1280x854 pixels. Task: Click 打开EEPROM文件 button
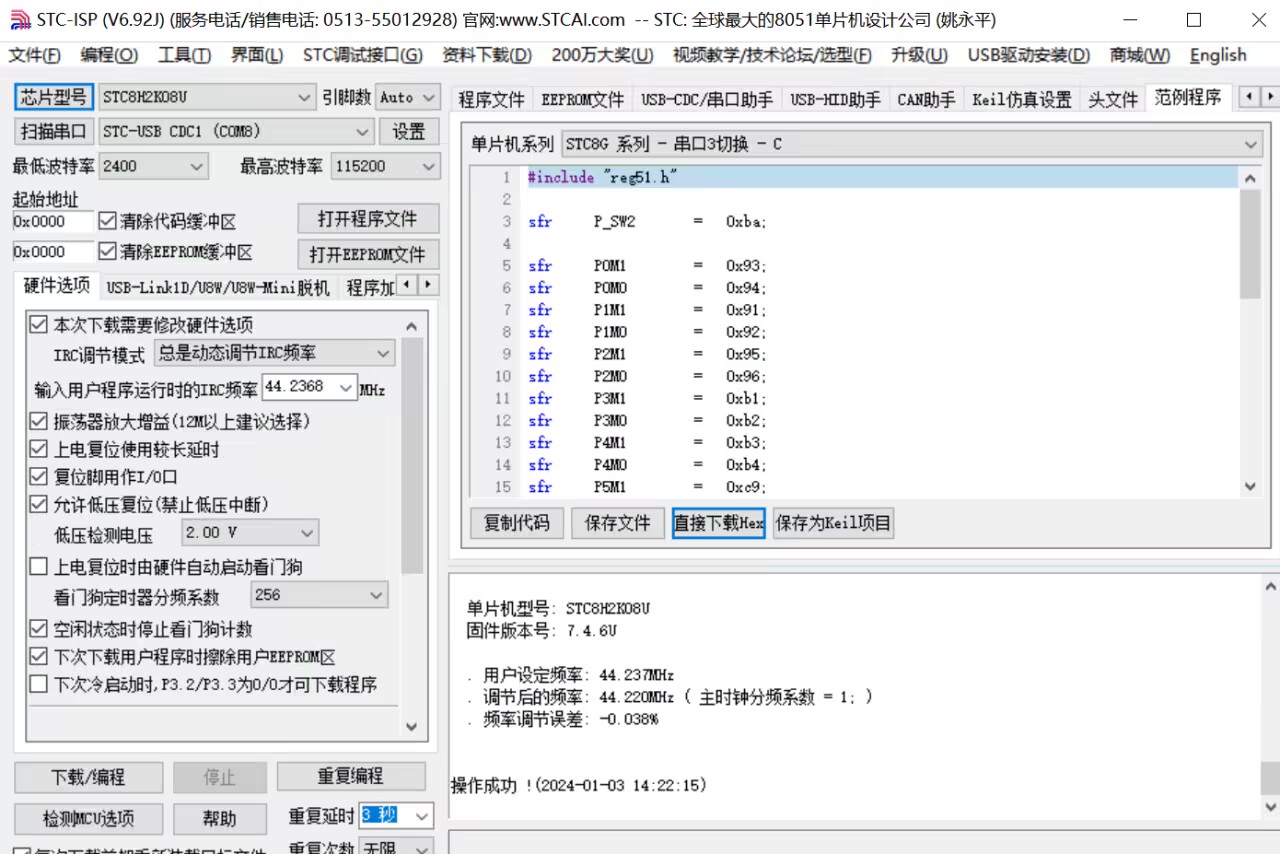click(368, 254)
